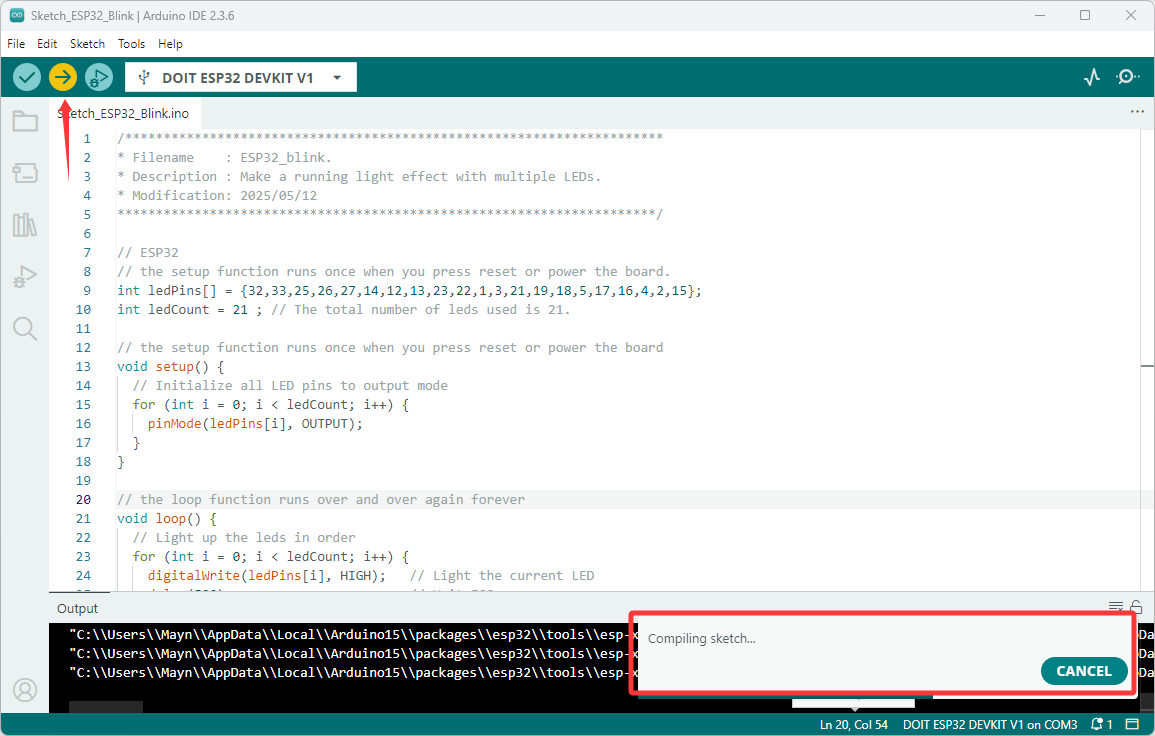The image size is (1155, 736).
Task: Open the Sketch menu
Action: [88, 43]
